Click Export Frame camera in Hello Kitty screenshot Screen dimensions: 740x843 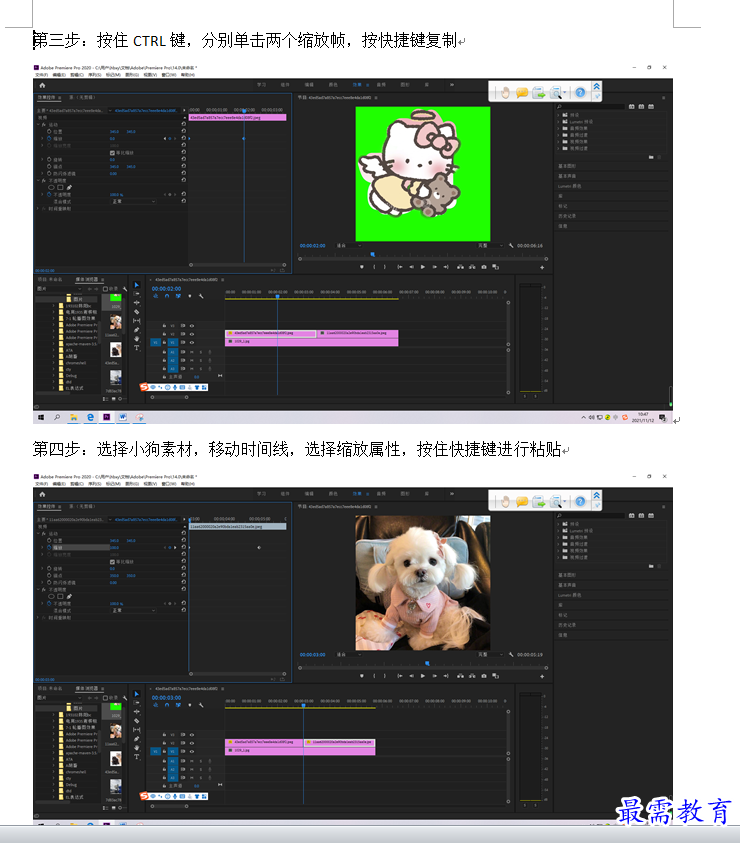click(484, 267)
